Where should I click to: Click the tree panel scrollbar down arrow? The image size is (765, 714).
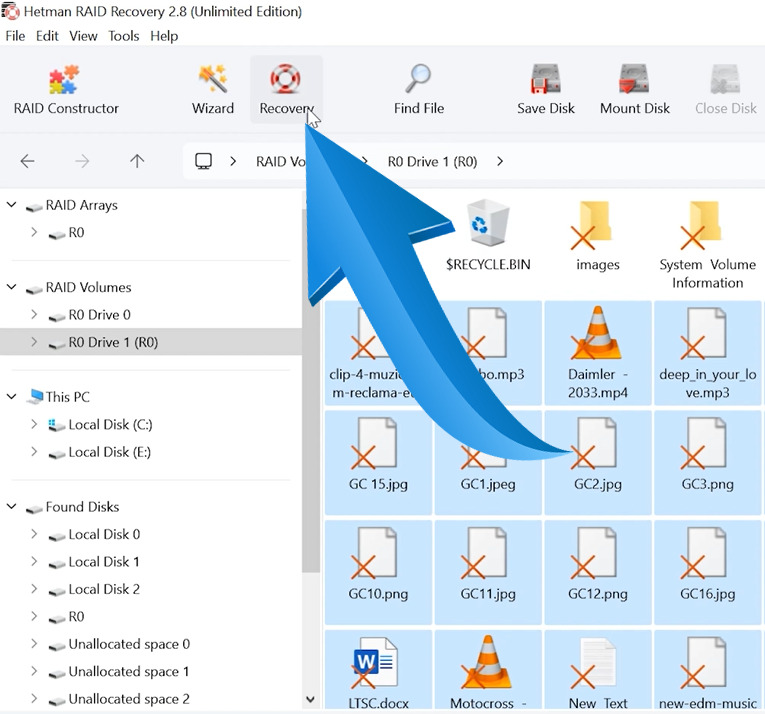[x=310, y=699]
